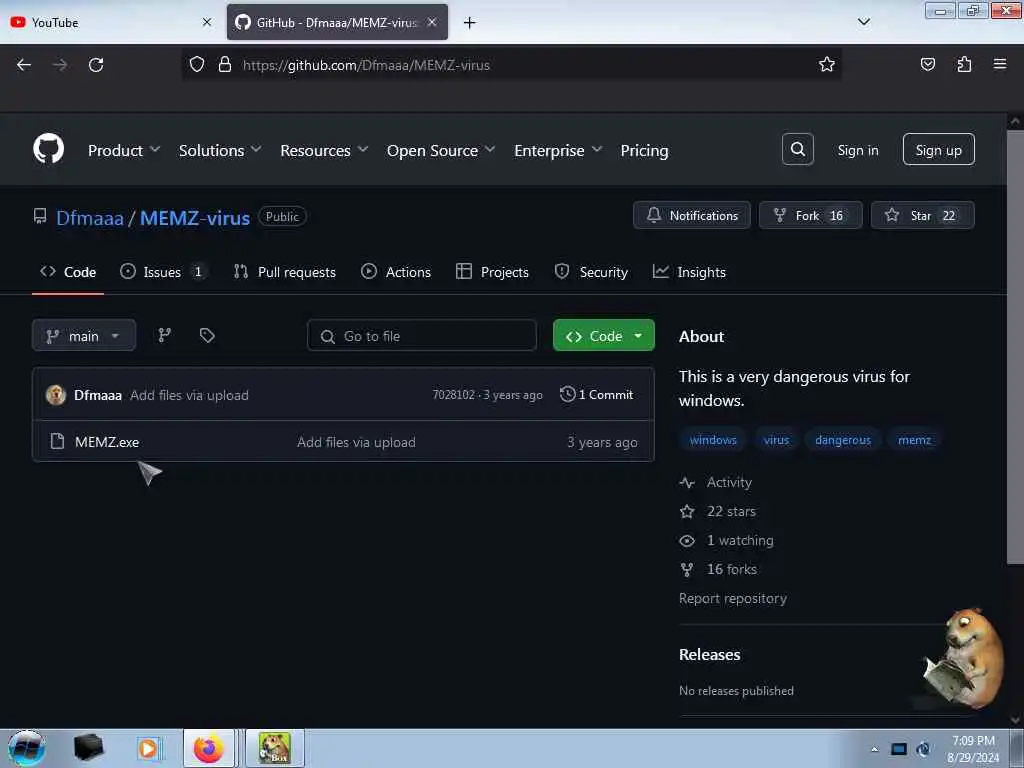Open the Actions tab
The height and width of the screenshot is (768, 1024).
396,272
